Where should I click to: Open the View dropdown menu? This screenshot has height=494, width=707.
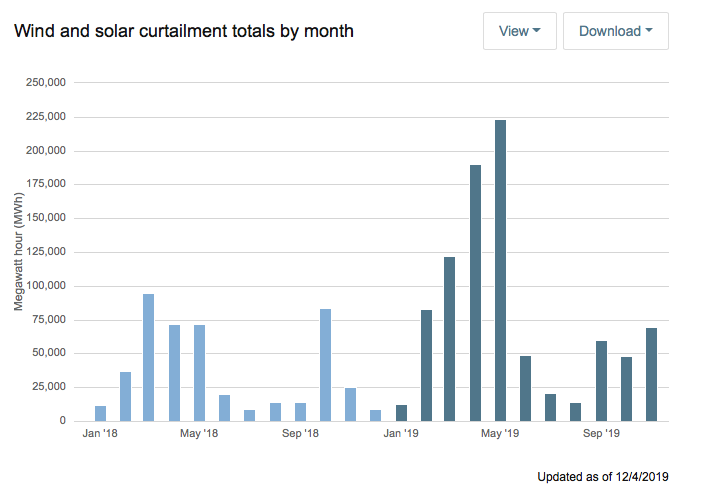click(x=519, y=31)
